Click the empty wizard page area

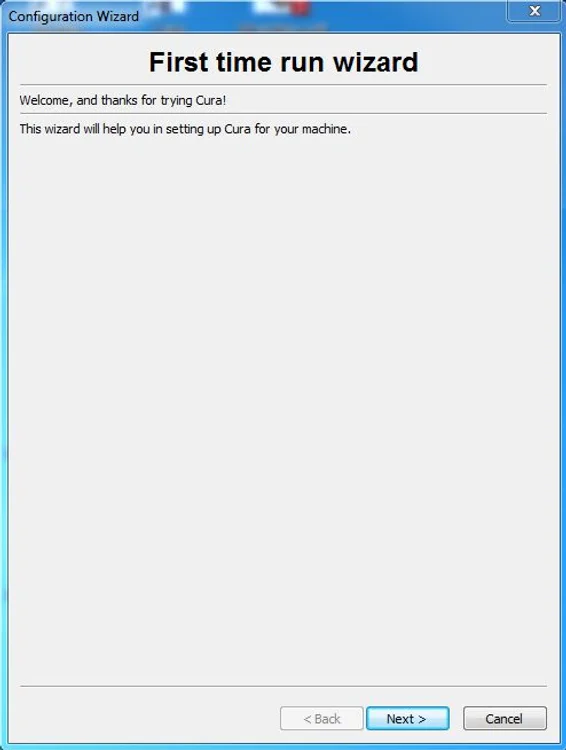point(283,407)
